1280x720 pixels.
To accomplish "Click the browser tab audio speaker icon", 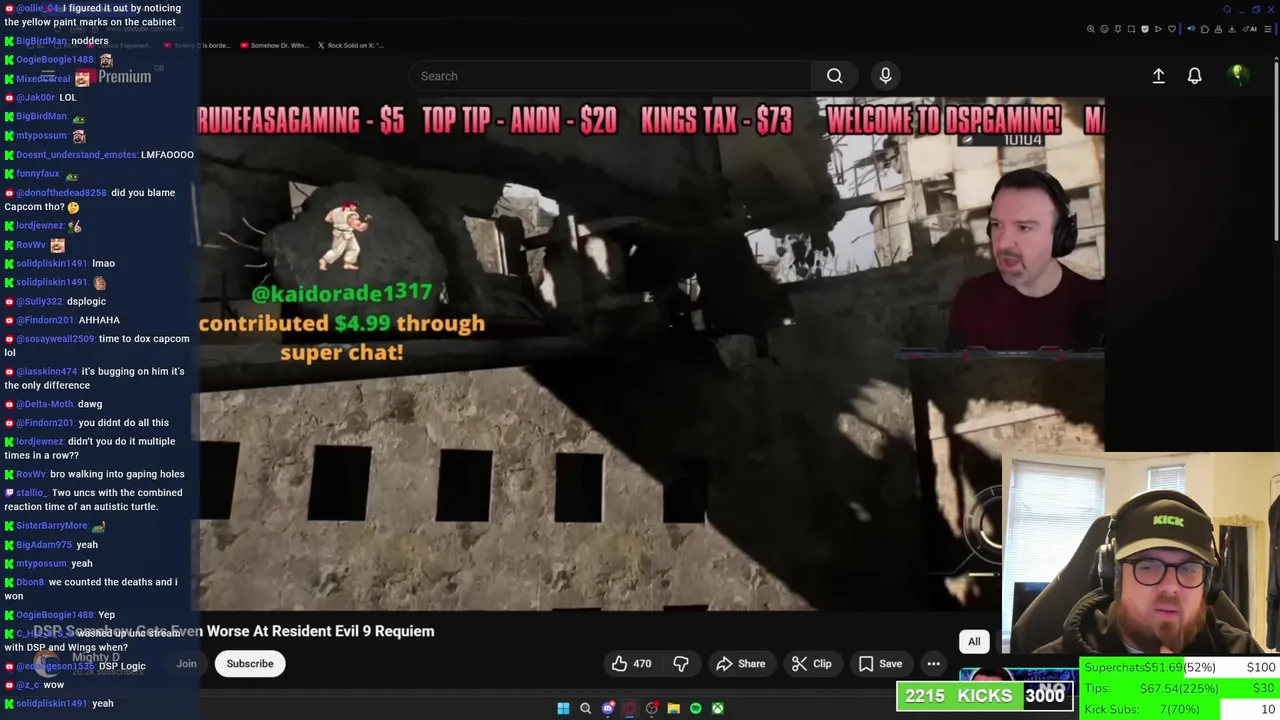I will (x=1191, y=29).
